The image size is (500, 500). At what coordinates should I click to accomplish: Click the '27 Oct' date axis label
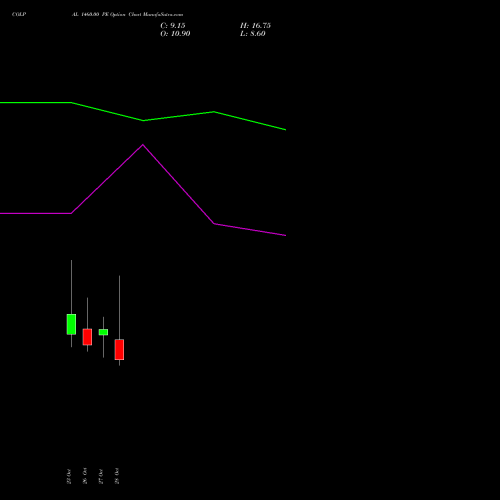(101, 476)
